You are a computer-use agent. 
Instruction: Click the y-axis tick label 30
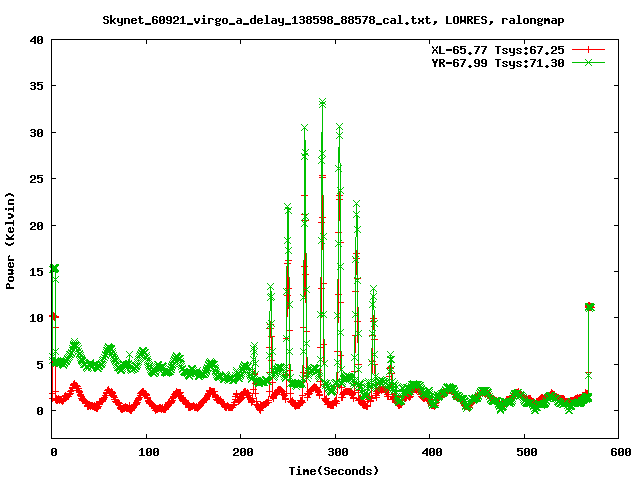tap(36, 133)
